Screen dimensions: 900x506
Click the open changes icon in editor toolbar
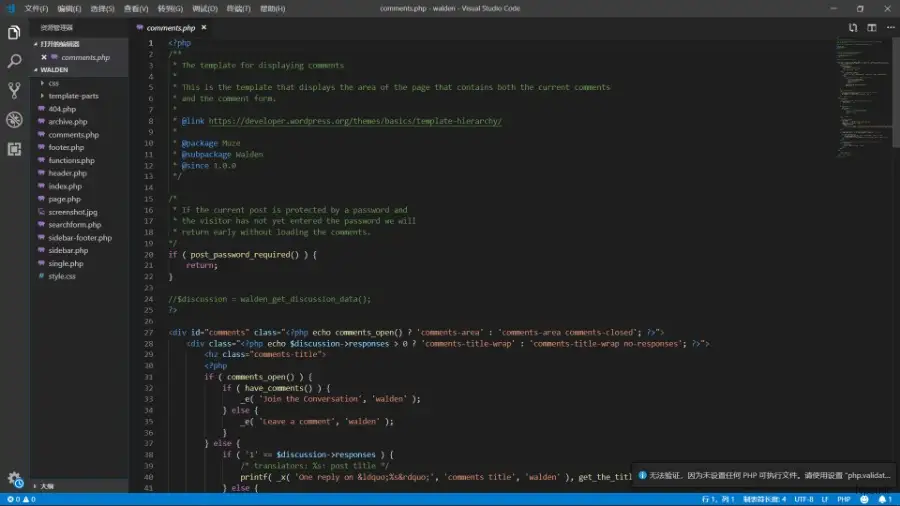pos(853,28)
